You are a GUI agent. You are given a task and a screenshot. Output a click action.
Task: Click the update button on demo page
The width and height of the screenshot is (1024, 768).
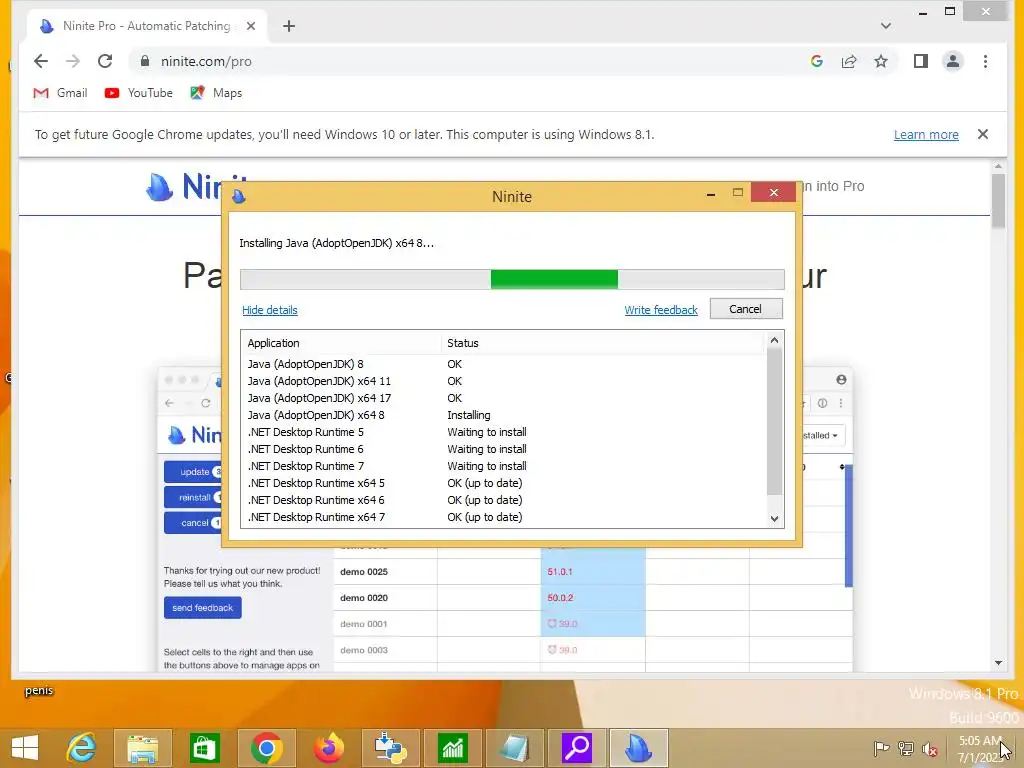tap(193, 472)
